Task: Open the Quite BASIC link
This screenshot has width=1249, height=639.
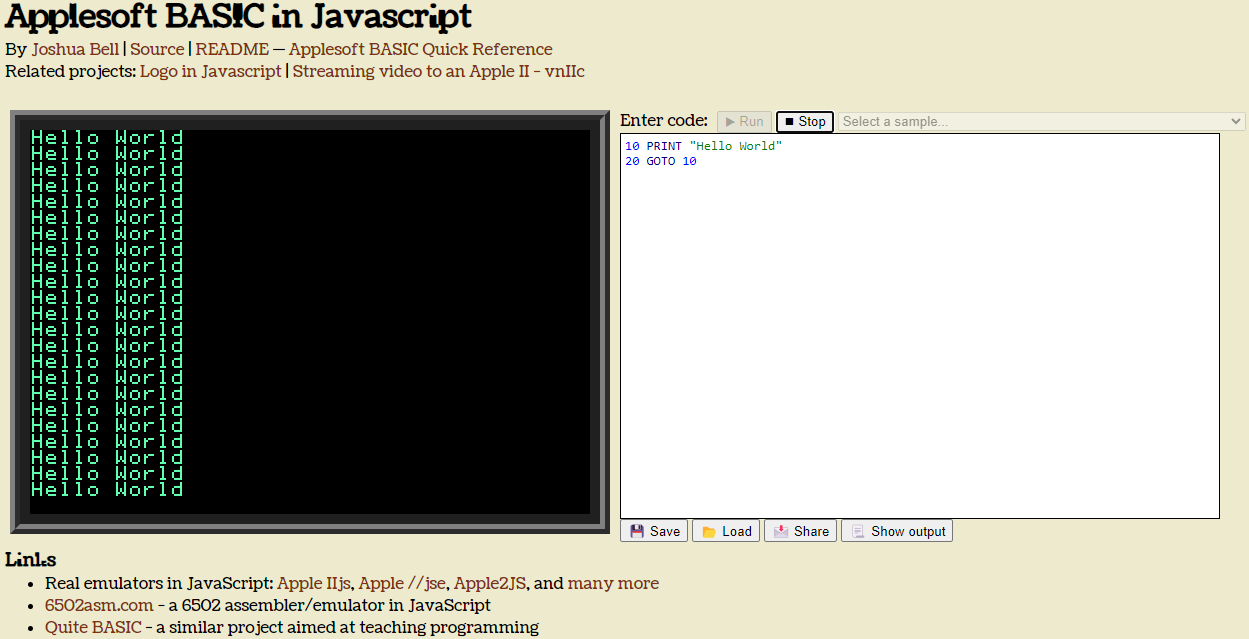Action: pos(93,627)
